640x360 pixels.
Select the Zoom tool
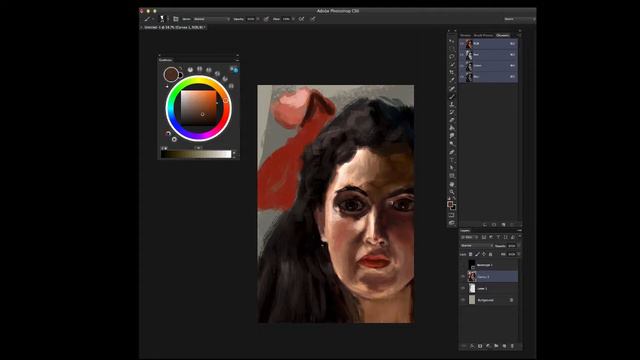click(452, 192)
